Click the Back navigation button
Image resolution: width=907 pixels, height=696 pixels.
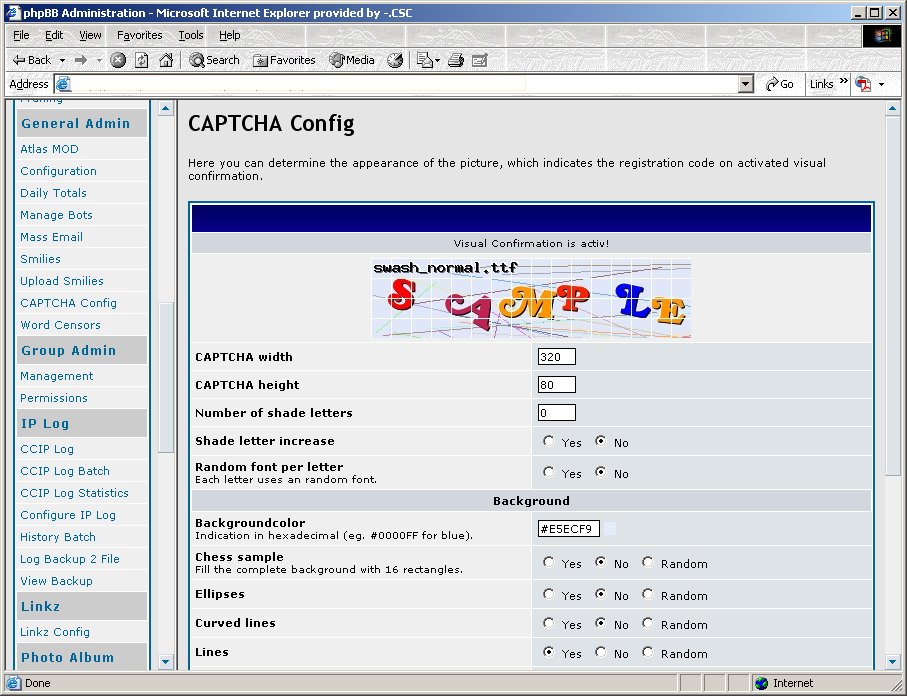[x=32, y=60]
